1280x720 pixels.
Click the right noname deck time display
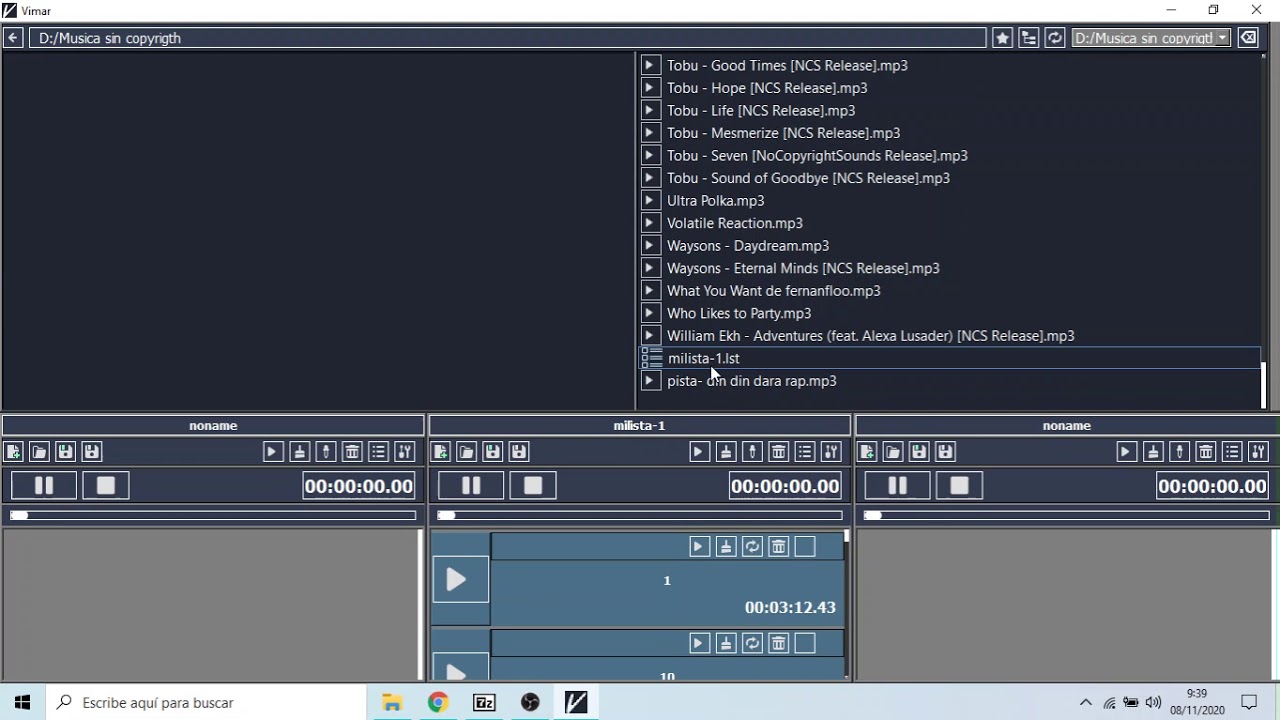click(1212, 486)
